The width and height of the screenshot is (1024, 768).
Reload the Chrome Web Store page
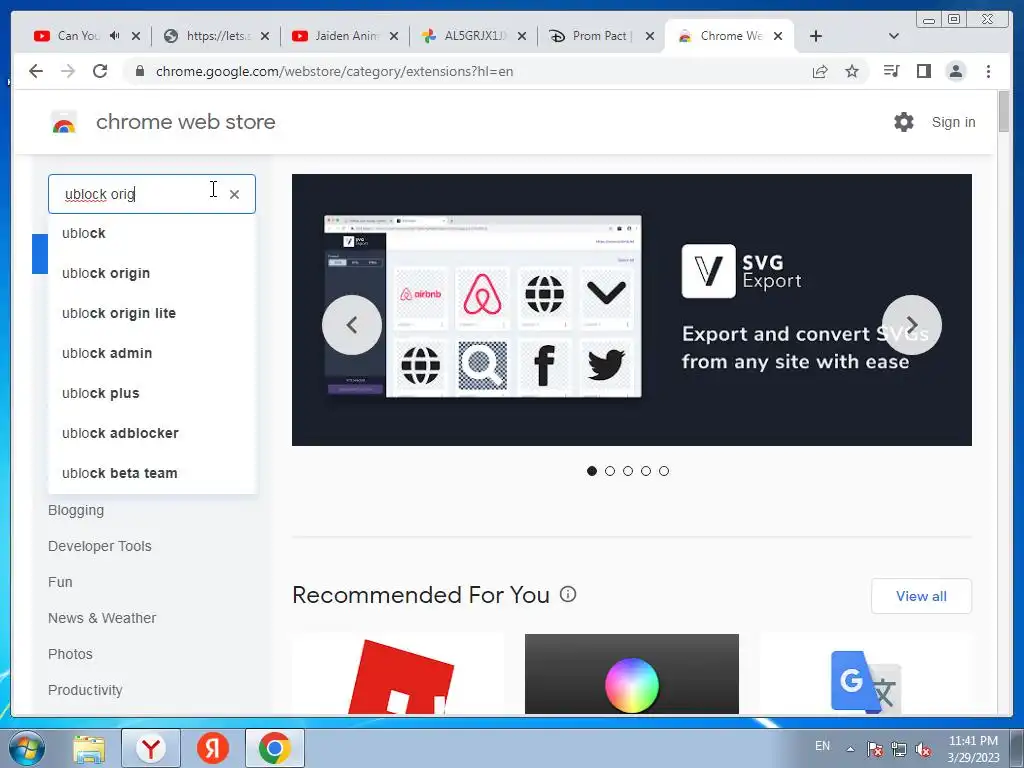pyautogui.click(x=100, y=71)
